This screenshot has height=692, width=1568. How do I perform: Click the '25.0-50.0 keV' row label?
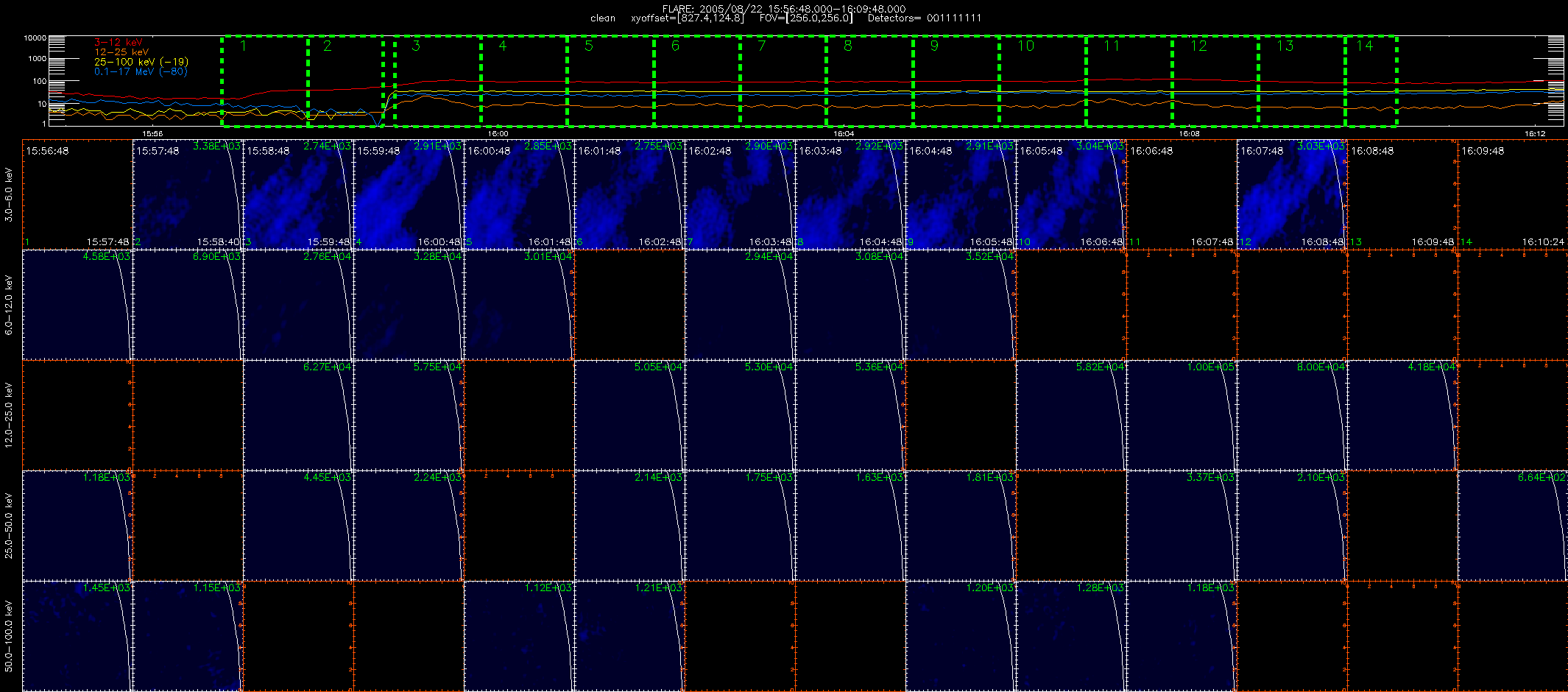point(9,526)
